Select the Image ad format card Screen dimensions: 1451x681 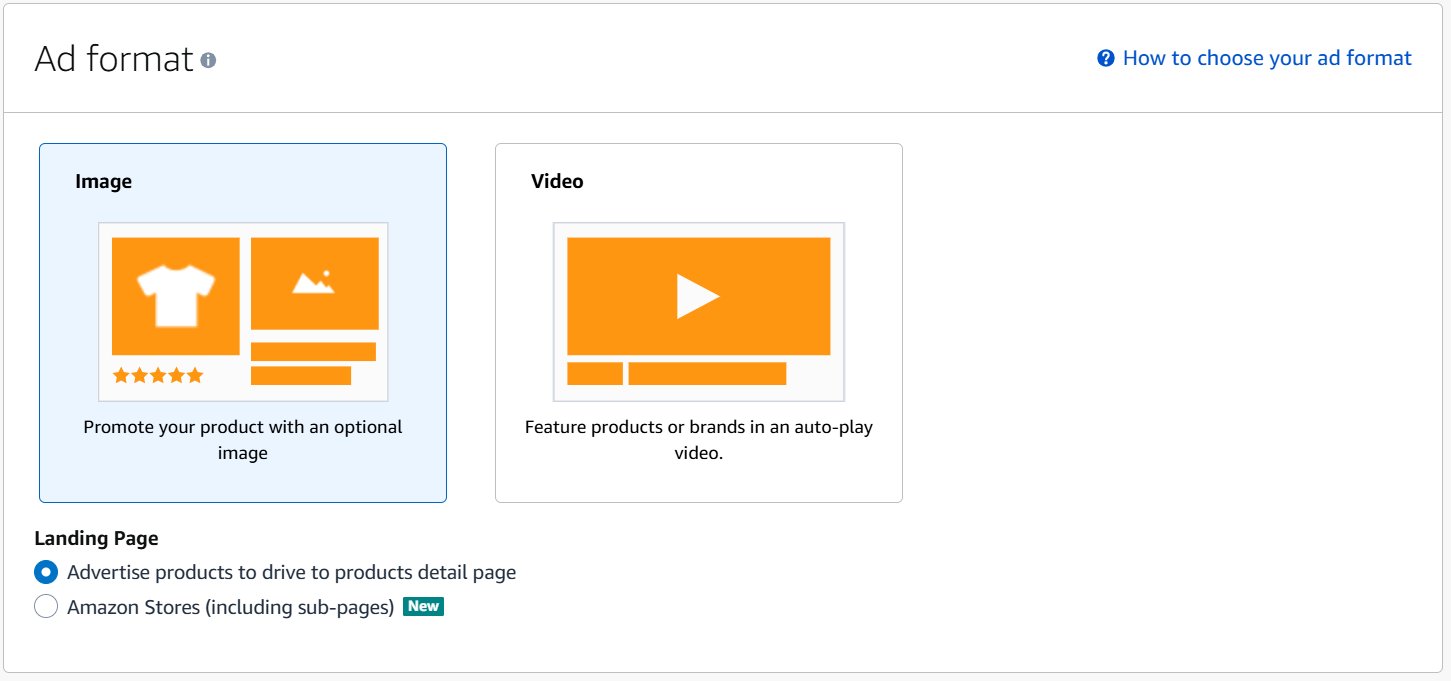click(x=242, y=322)
